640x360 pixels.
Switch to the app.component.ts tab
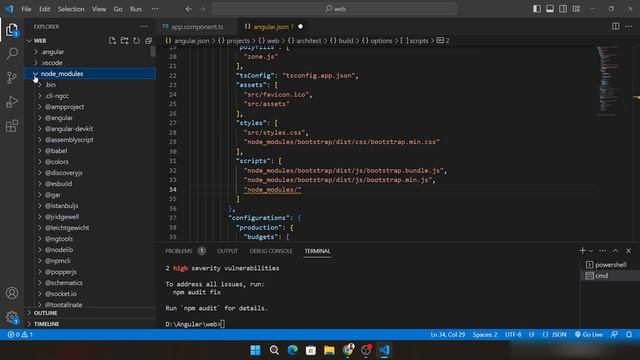(196, 27)
